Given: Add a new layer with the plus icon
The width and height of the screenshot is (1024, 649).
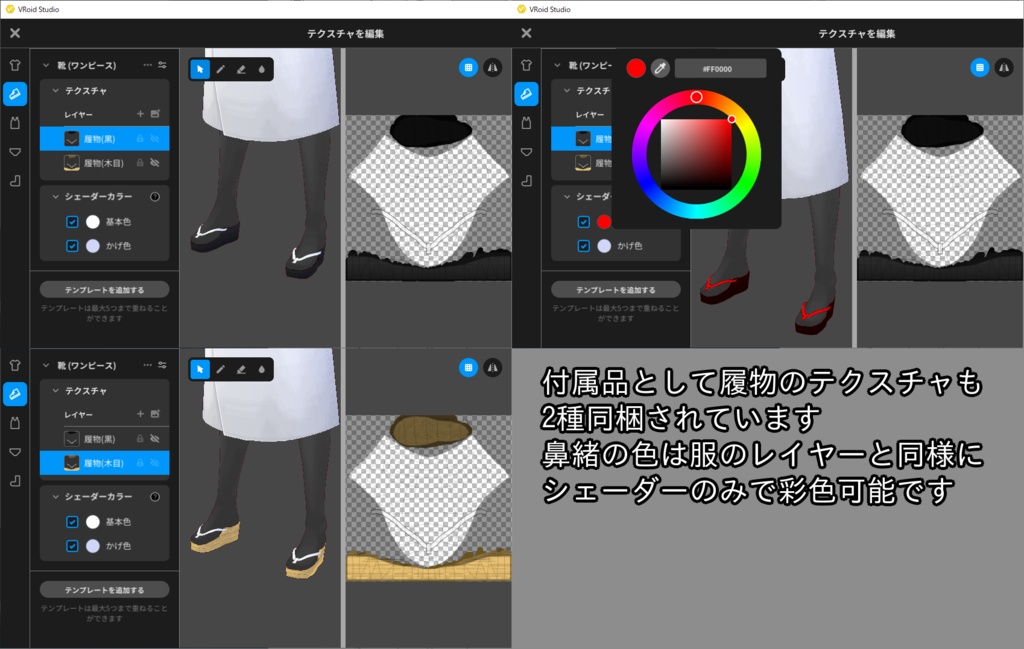Looking at the screenshot, I should 140,113.
